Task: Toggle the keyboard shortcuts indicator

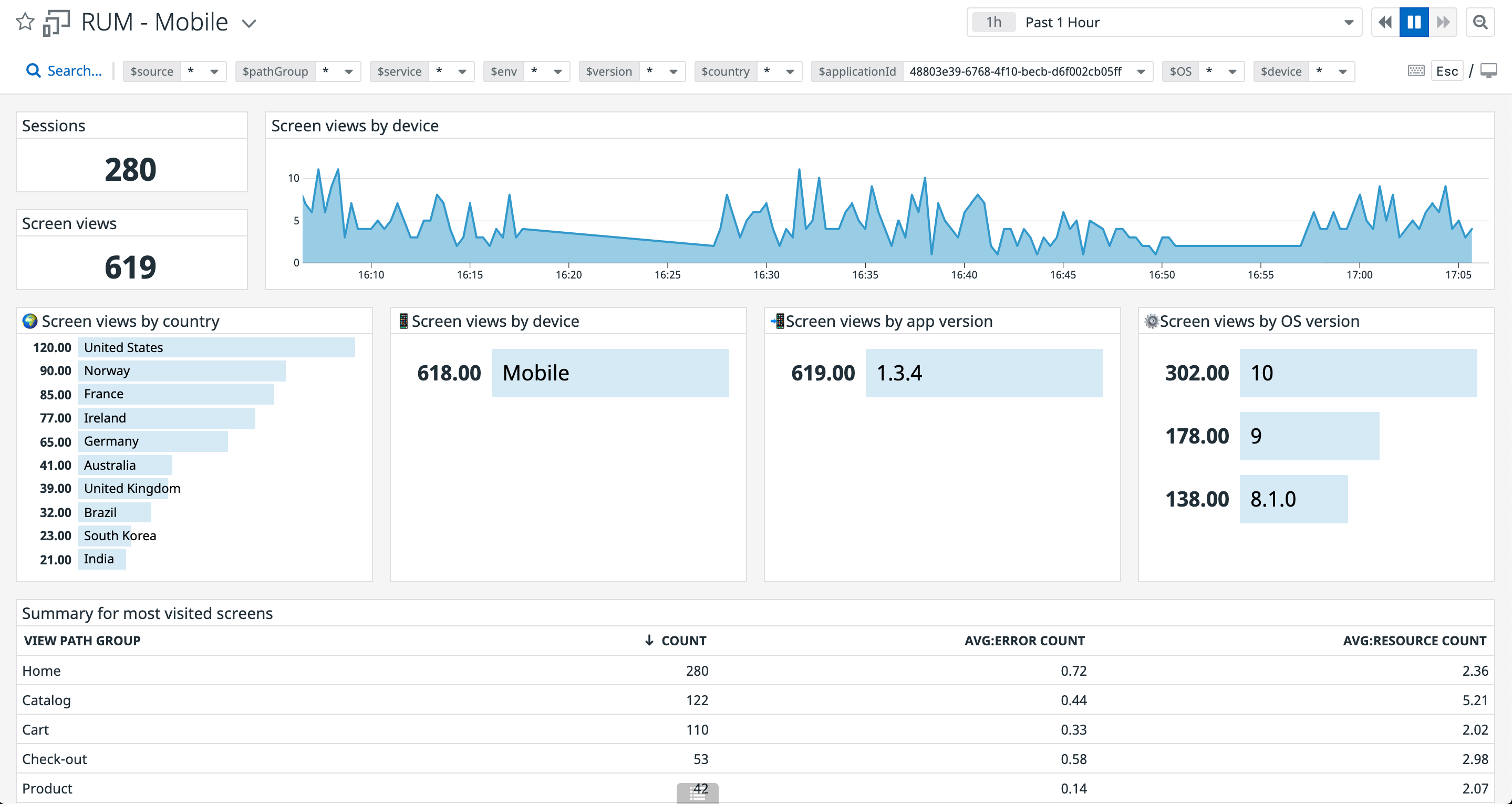Action: tap(1416, 70)
